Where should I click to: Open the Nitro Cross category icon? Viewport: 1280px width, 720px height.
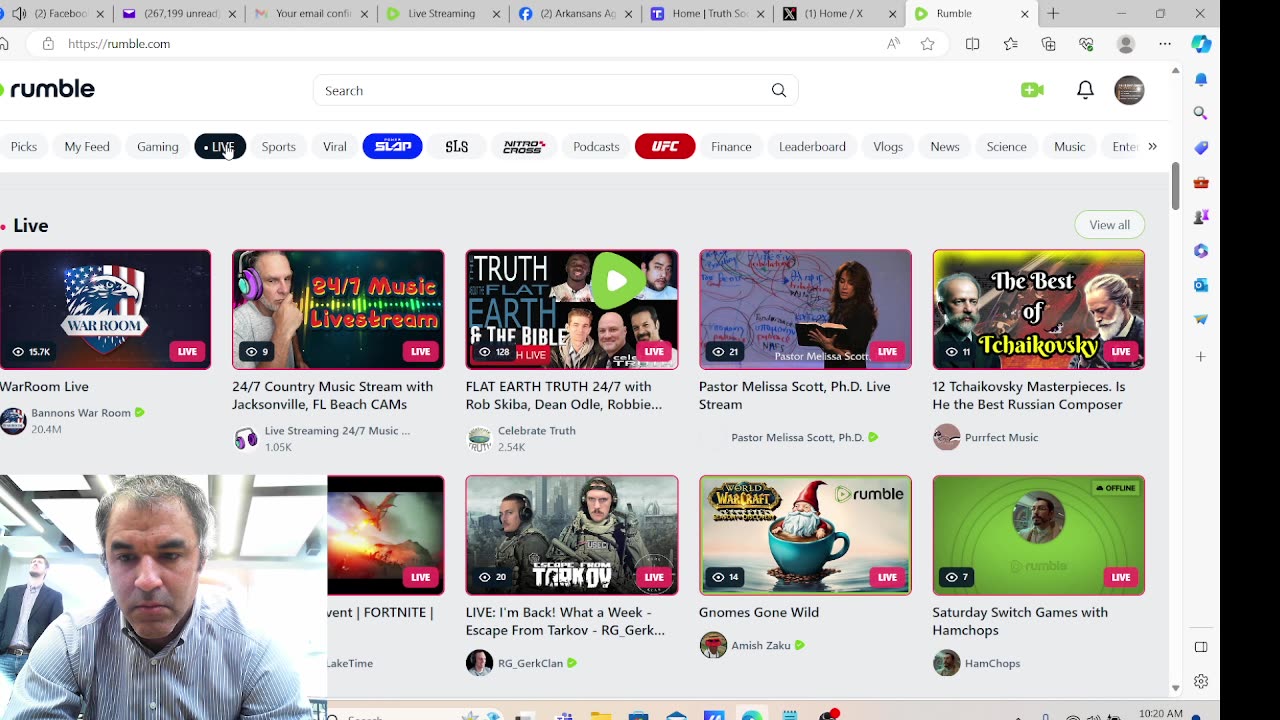524,146
